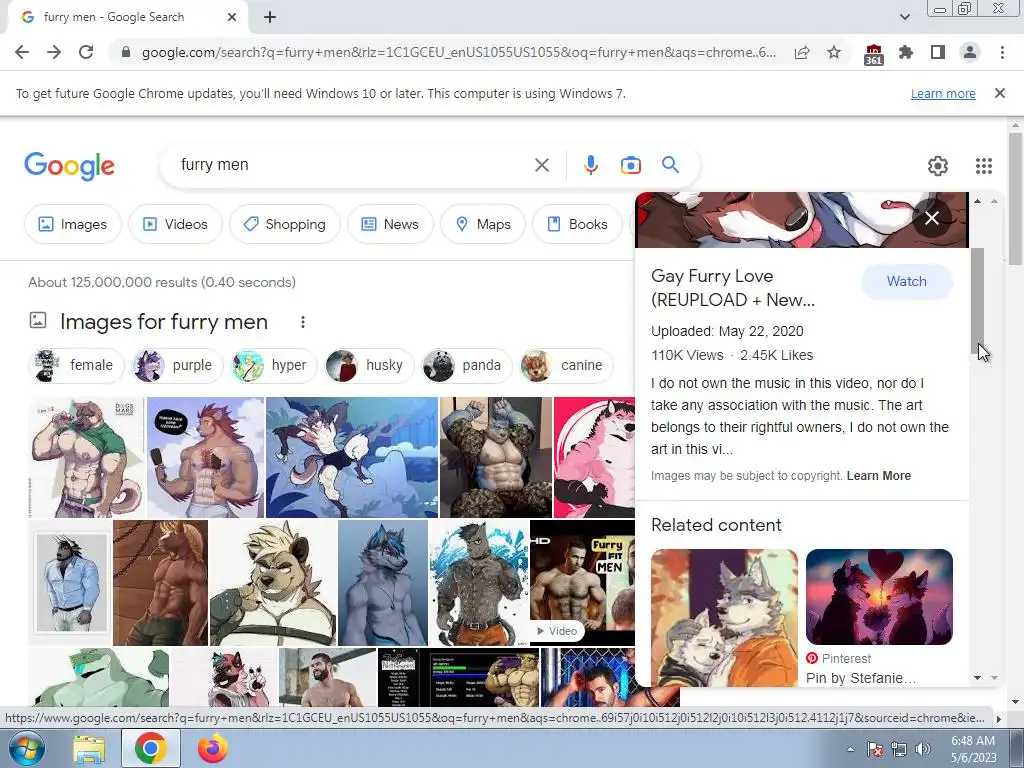The image size is (1024, 768).
Task: Reload the current page
Action: [x=86, y=52]
